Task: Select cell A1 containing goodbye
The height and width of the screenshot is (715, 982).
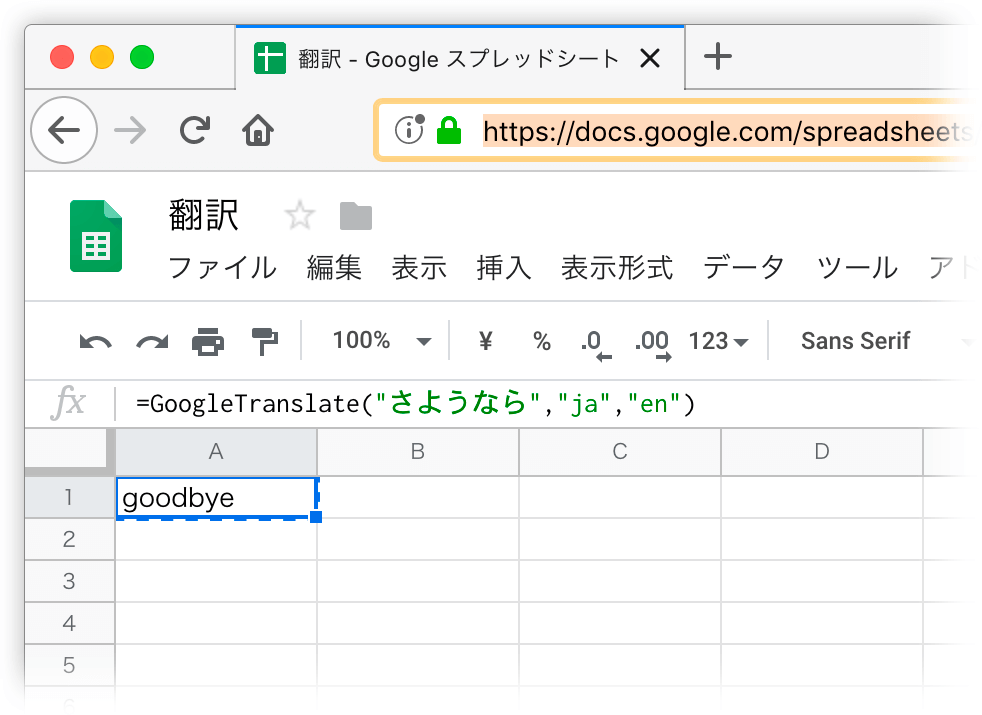Action: [x=217, y=498]
